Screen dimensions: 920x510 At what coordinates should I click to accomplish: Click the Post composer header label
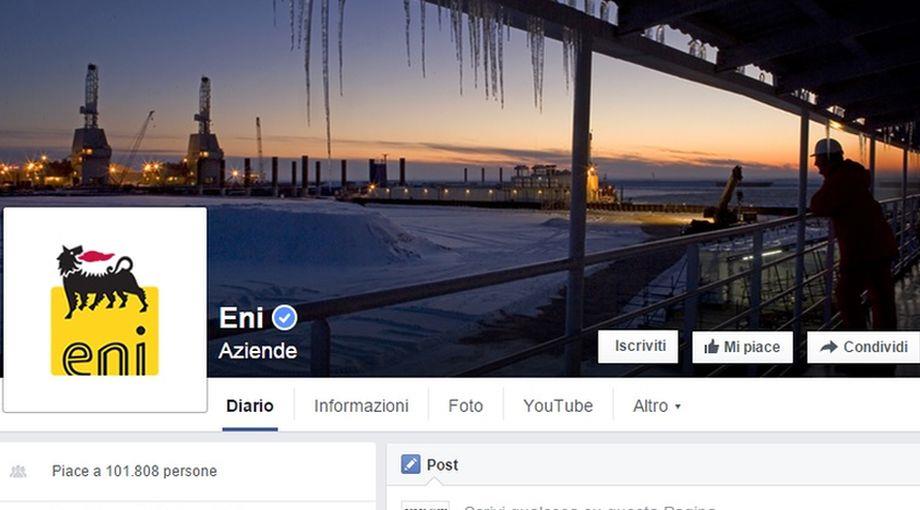coord(442,465)
